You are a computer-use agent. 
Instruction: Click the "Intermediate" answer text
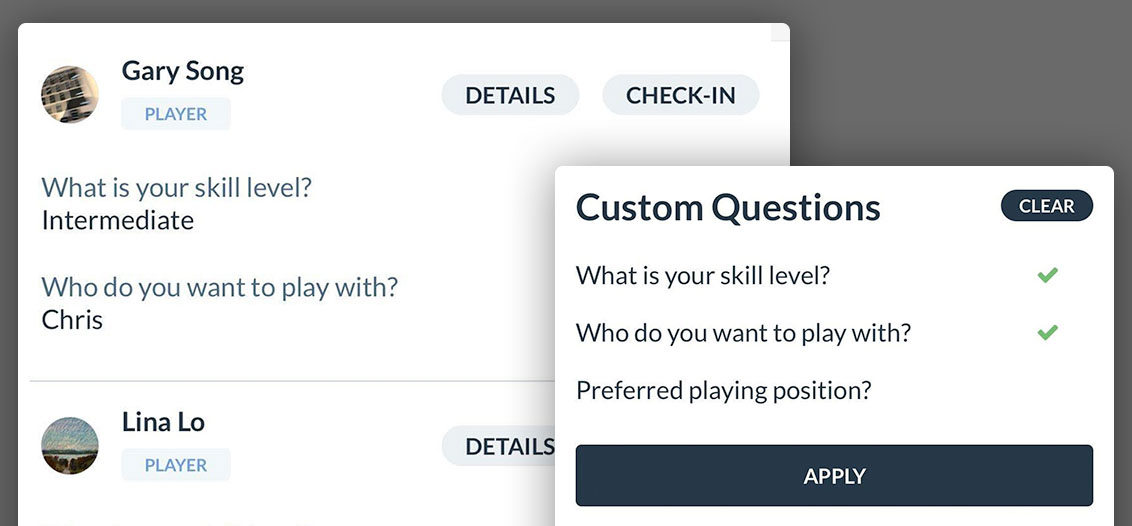[118, 220]
